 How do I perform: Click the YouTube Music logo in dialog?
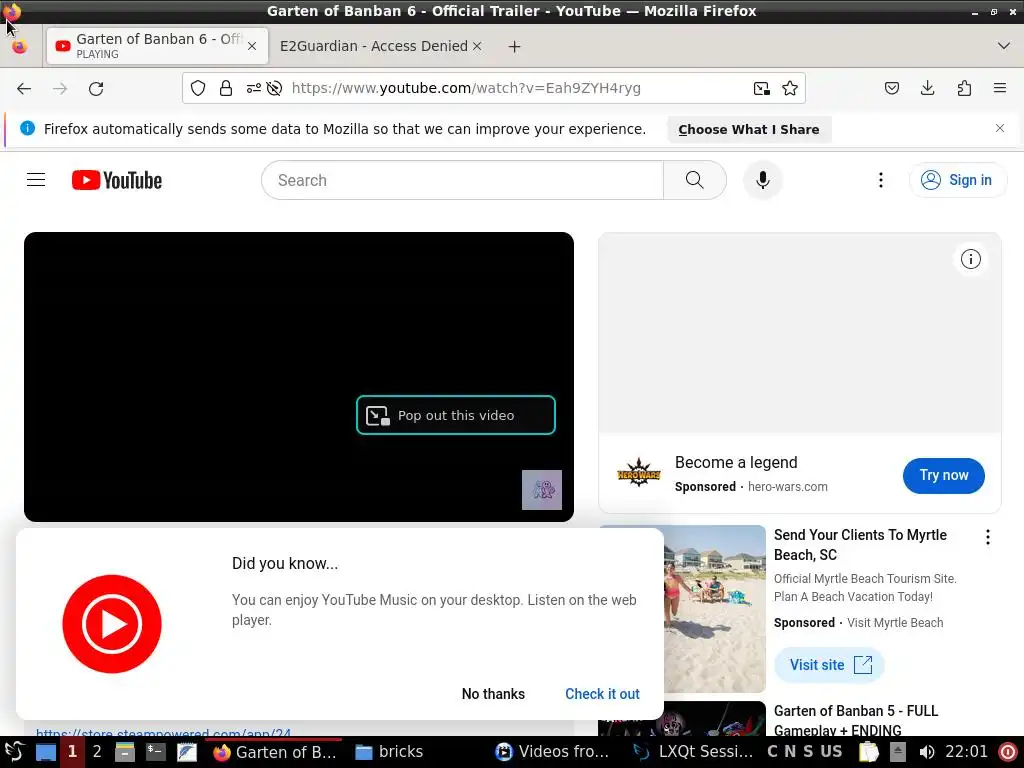112,624
